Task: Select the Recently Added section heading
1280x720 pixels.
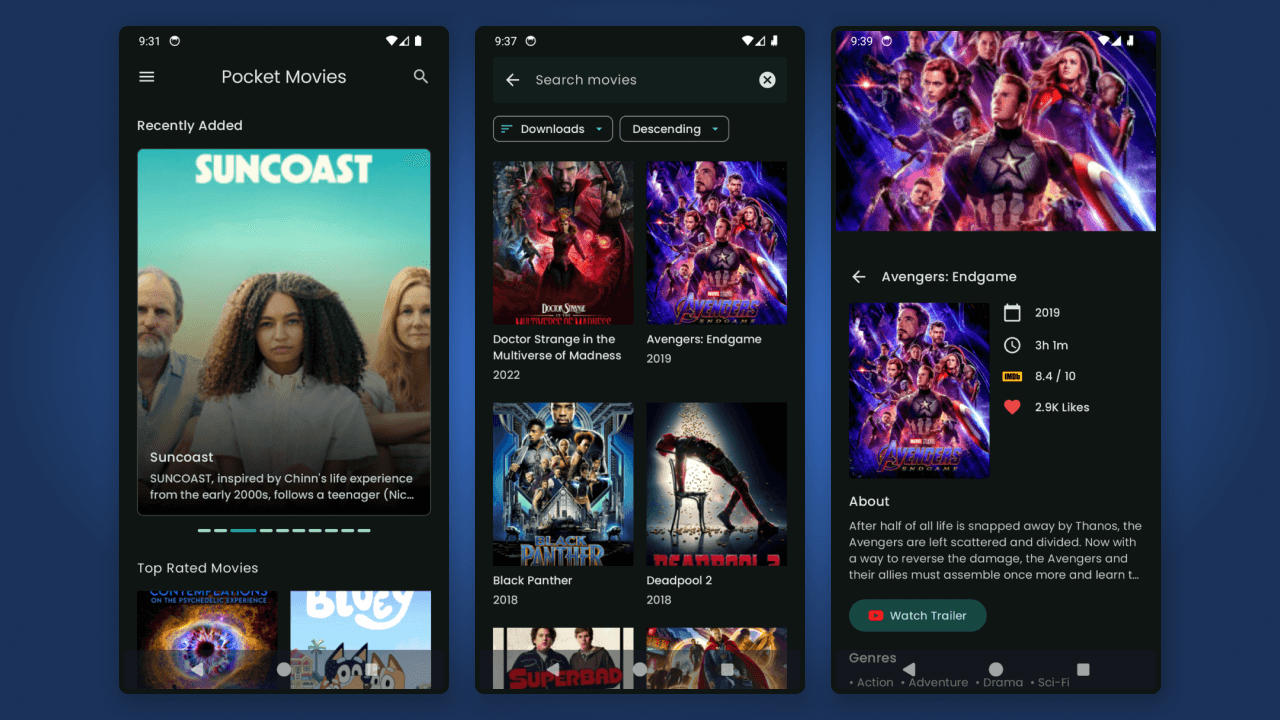Action: point(189,125)
